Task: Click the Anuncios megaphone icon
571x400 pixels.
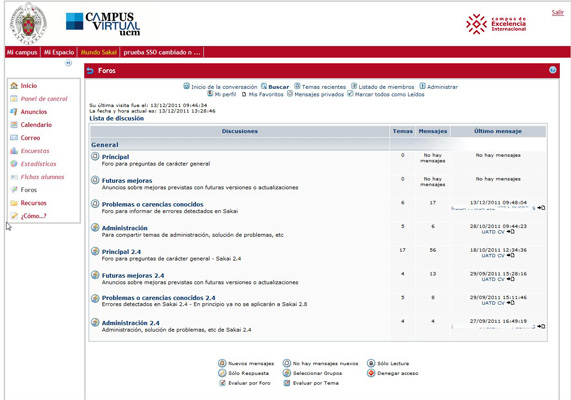Action: point(14,111)
